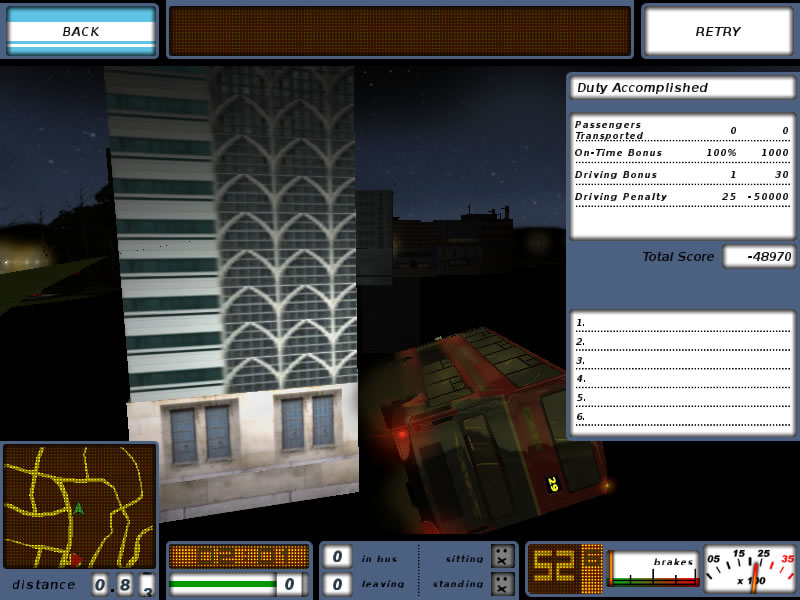Click the brakes temperature gauge
The width and height of the screenshot is (800, 600).
pyautogui.click(x=654, y=568)
